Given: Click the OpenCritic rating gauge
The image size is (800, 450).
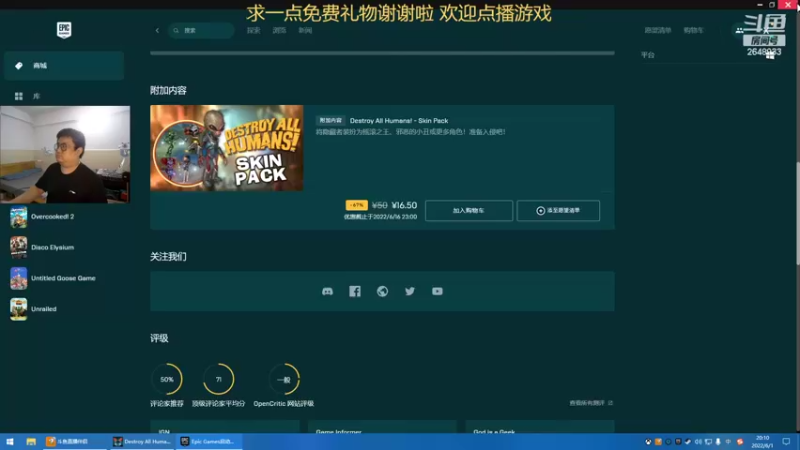Looking at the screenshot, I should click(x=284, y=379).
